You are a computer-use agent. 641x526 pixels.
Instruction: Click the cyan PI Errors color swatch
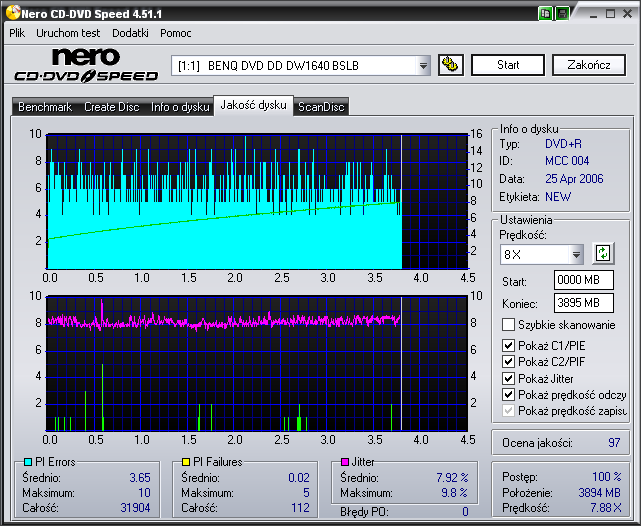click(28, 462)
